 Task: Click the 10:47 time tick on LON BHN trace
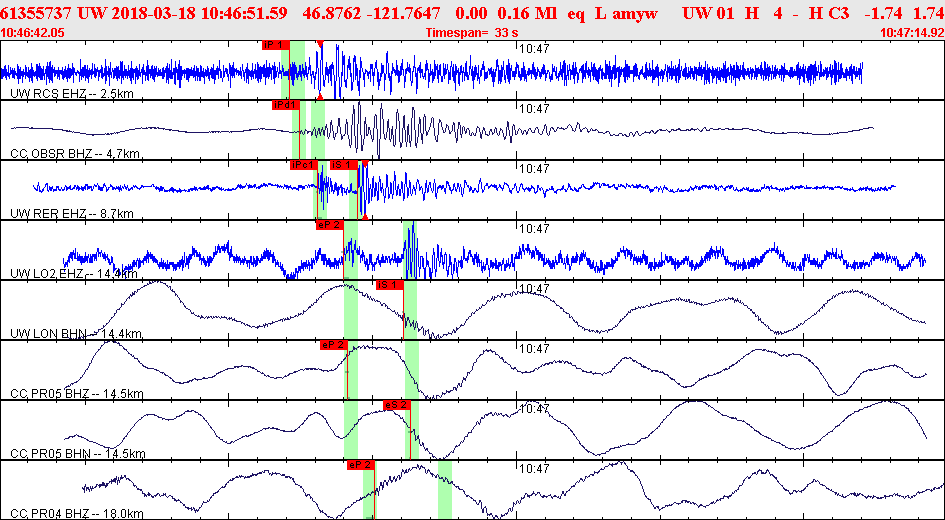tap(534, 289)
